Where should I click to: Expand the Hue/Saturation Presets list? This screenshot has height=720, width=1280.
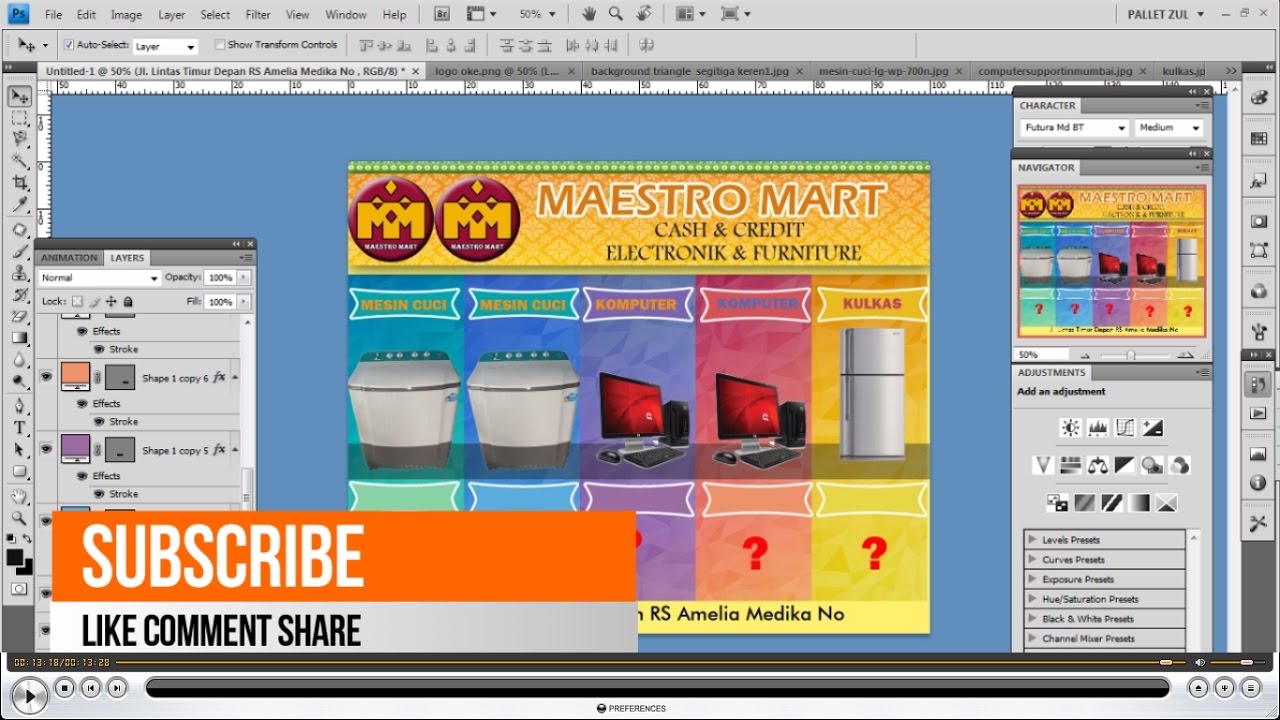coord(1032,599)
